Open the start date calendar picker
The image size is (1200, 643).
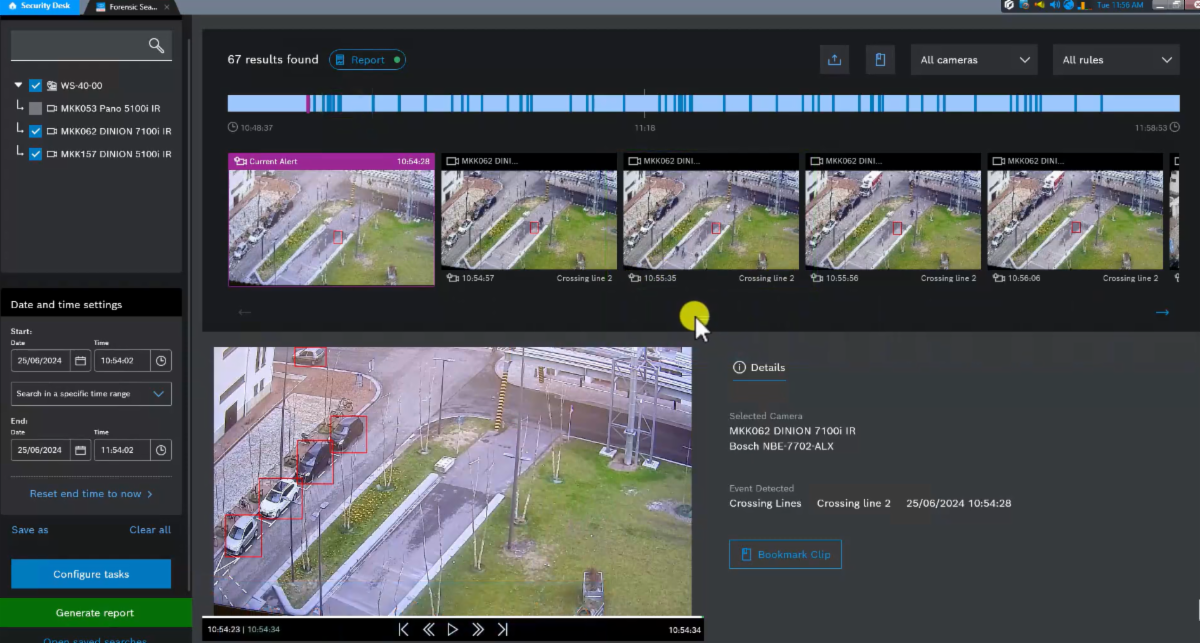(80, 361)
